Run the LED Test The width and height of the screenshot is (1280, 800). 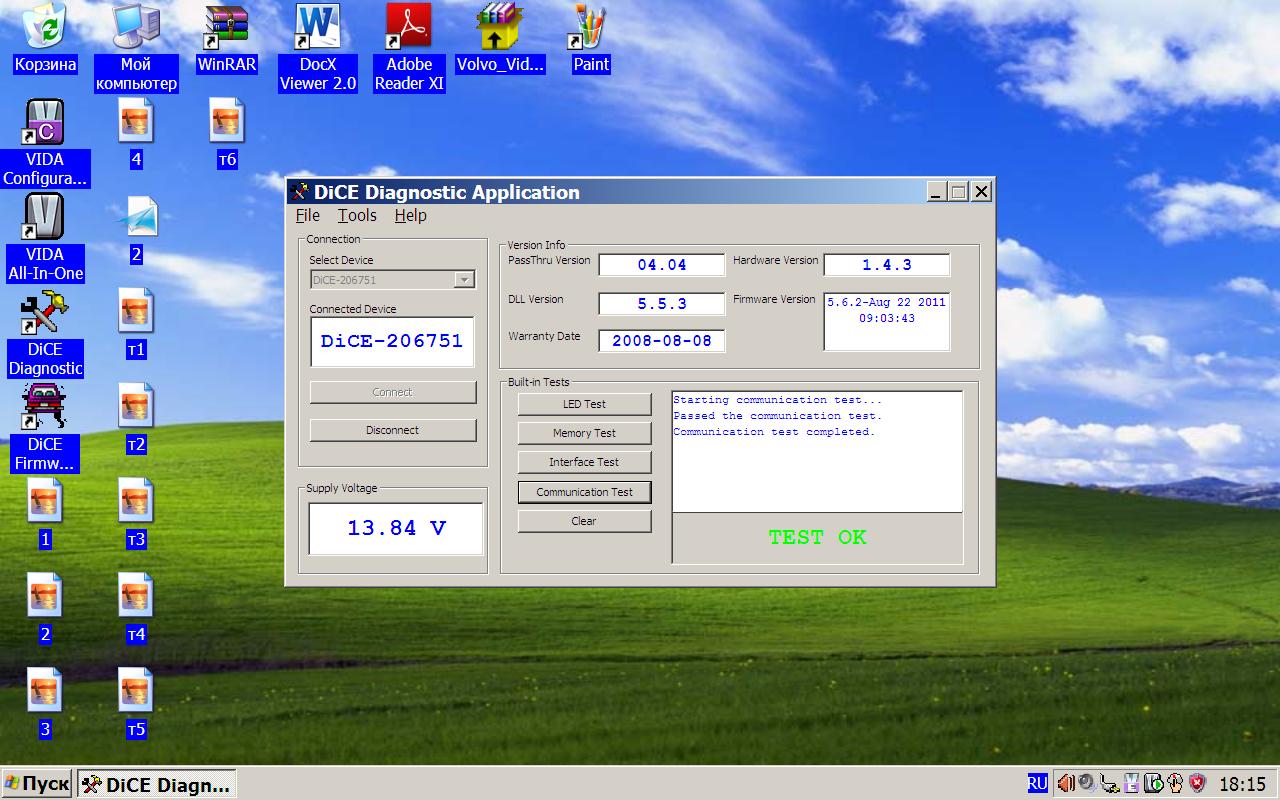click(x=584, y=404)
